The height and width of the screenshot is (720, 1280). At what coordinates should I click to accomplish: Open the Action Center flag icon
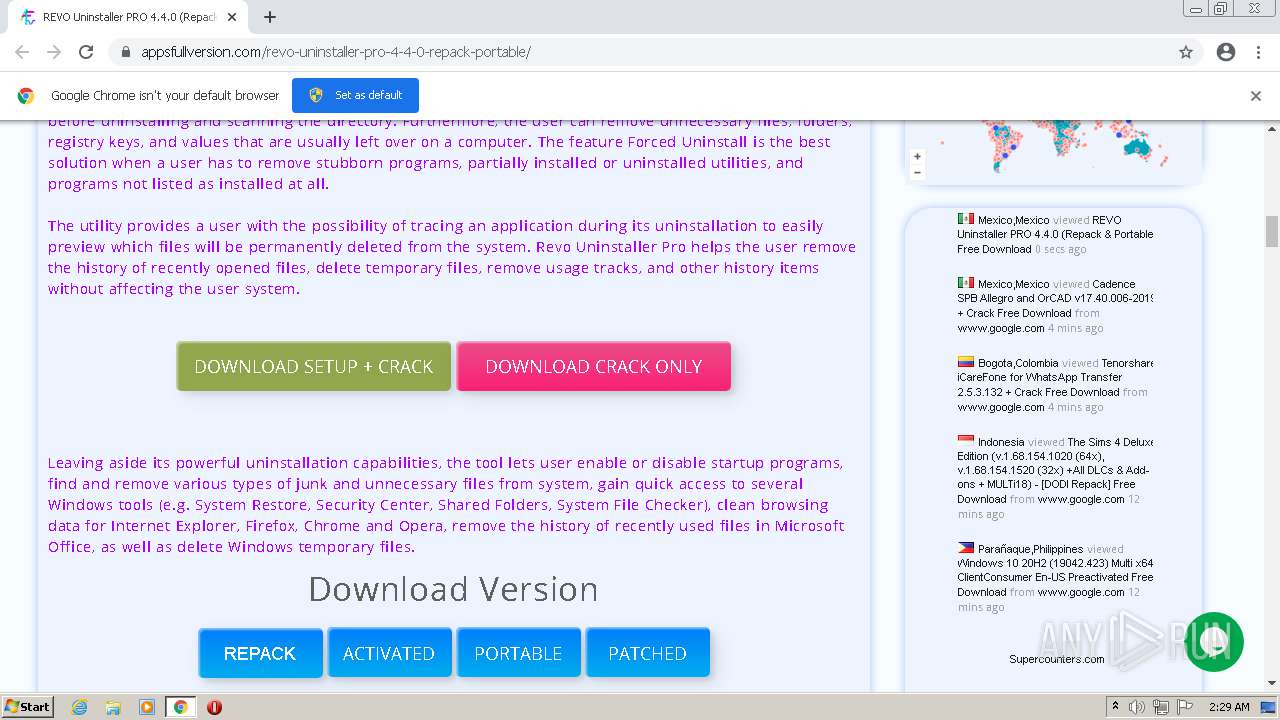click(1185, 707)
